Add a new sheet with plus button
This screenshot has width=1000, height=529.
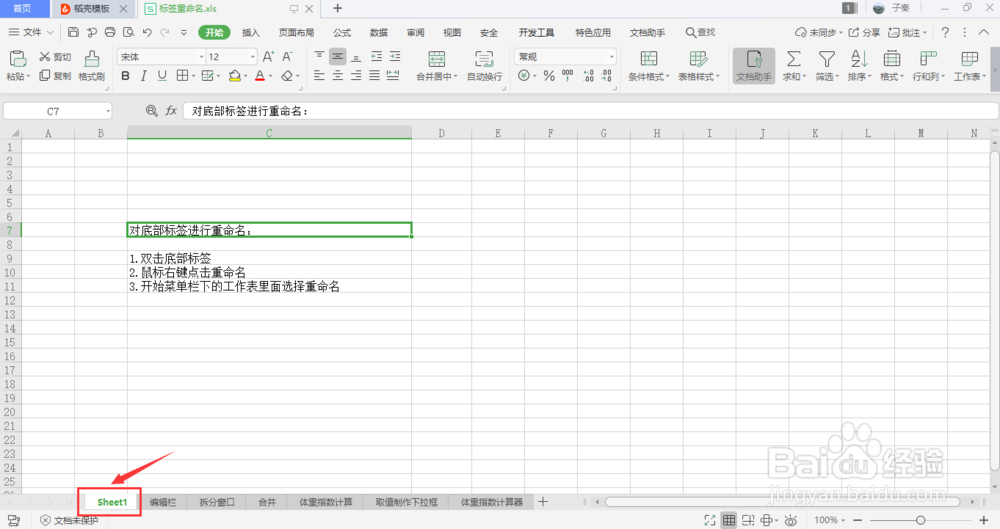[543, 502]
